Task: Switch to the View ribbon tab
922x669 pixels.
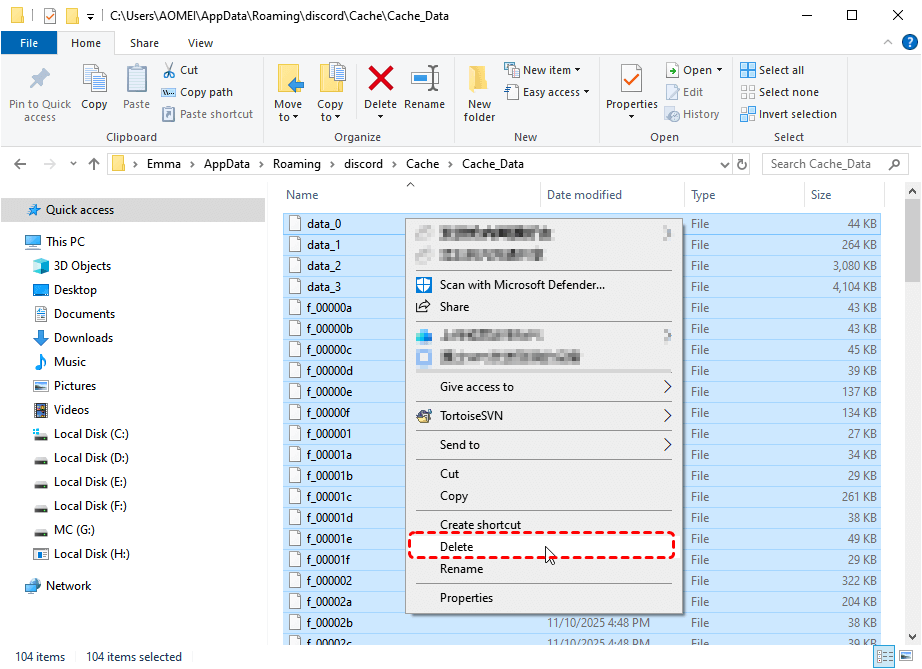Action: click(200, 43)
